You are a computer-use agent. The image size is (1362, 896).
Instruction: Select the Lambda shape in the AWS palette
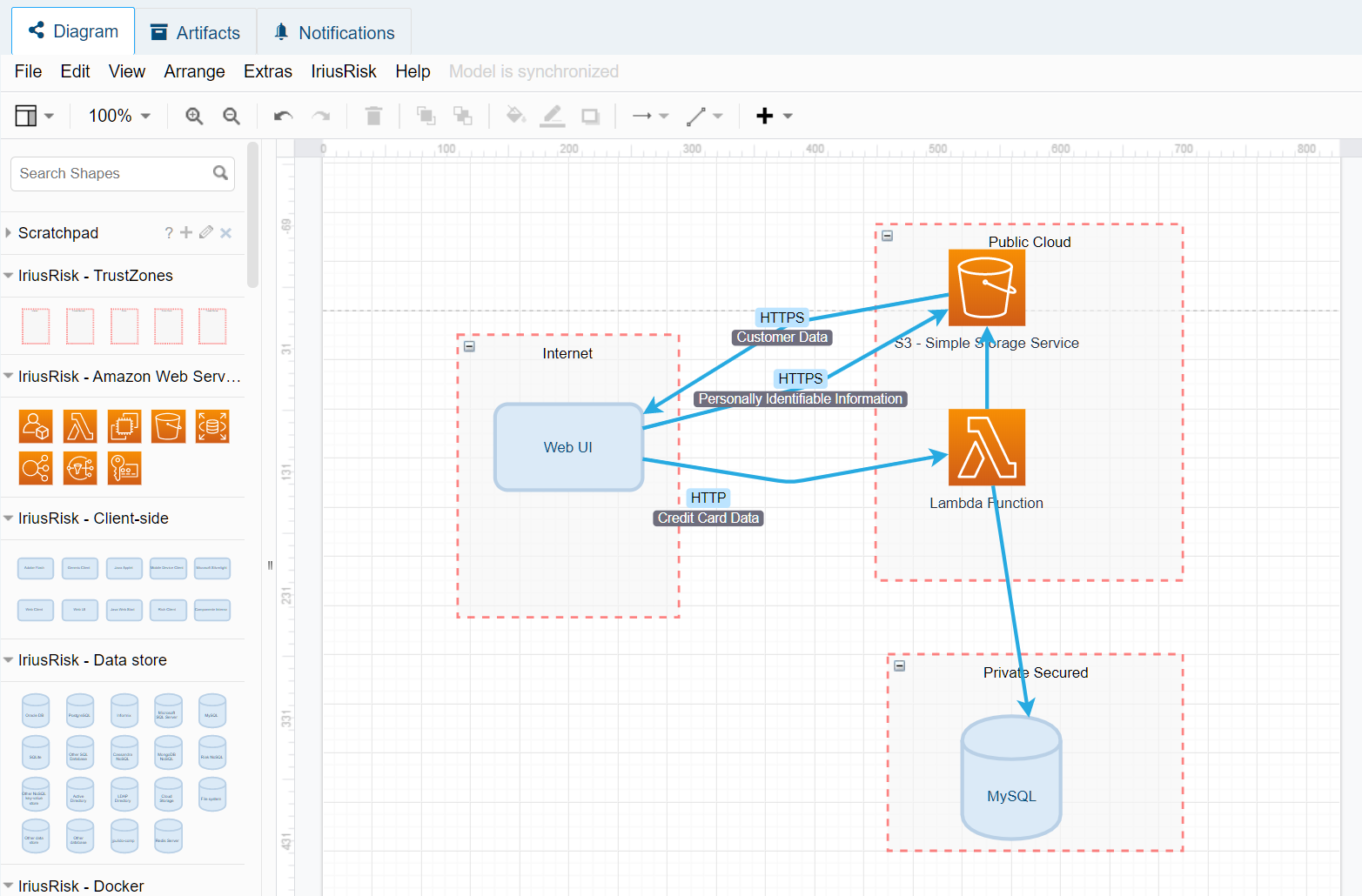[x=80, y=427]
